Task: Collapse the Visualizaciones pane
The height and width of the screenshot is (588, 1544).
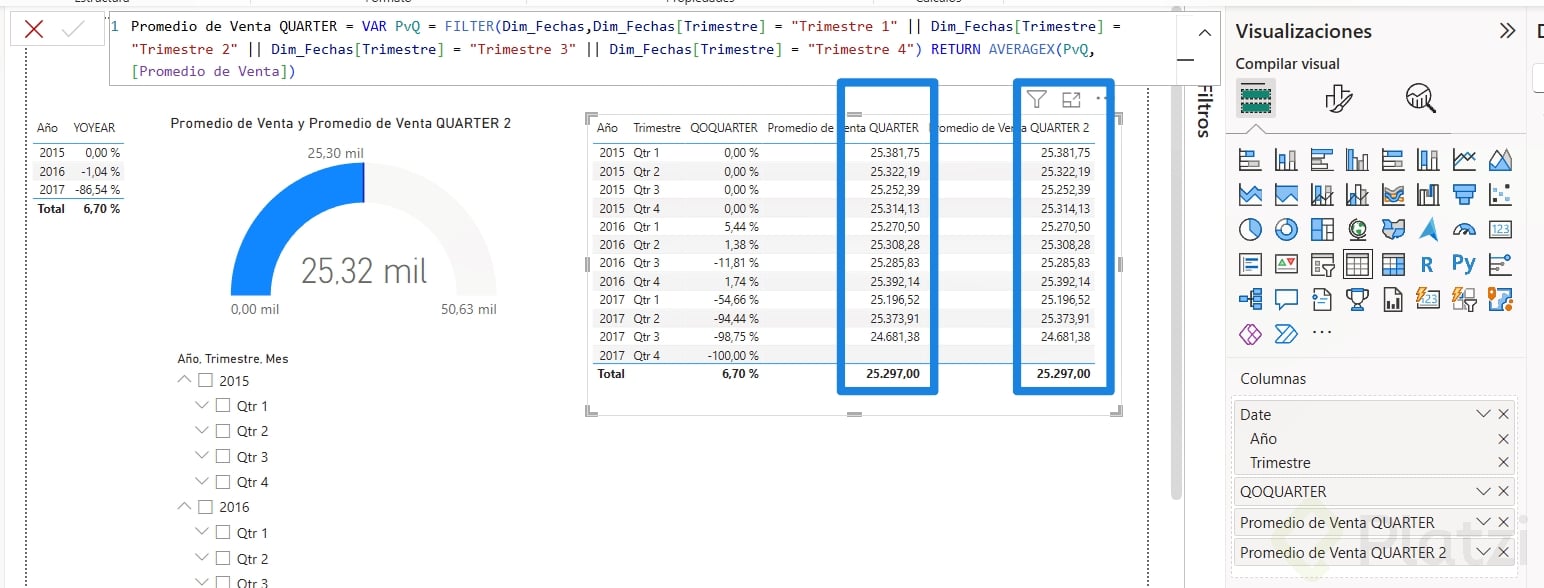Action: point(1507,31)
